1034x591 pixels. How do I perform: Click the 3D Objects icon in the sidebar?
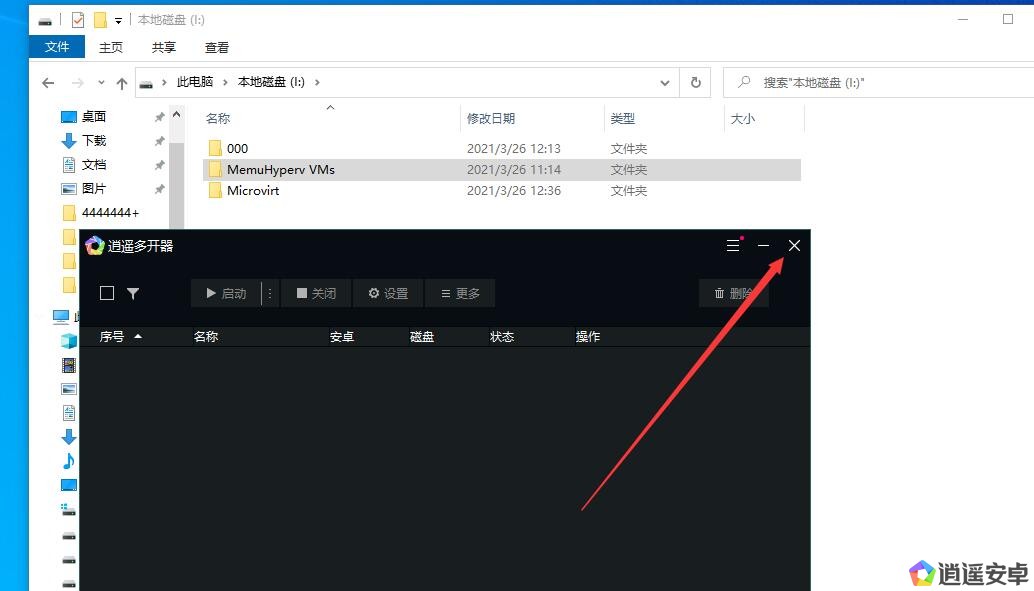tap(69, 341)
